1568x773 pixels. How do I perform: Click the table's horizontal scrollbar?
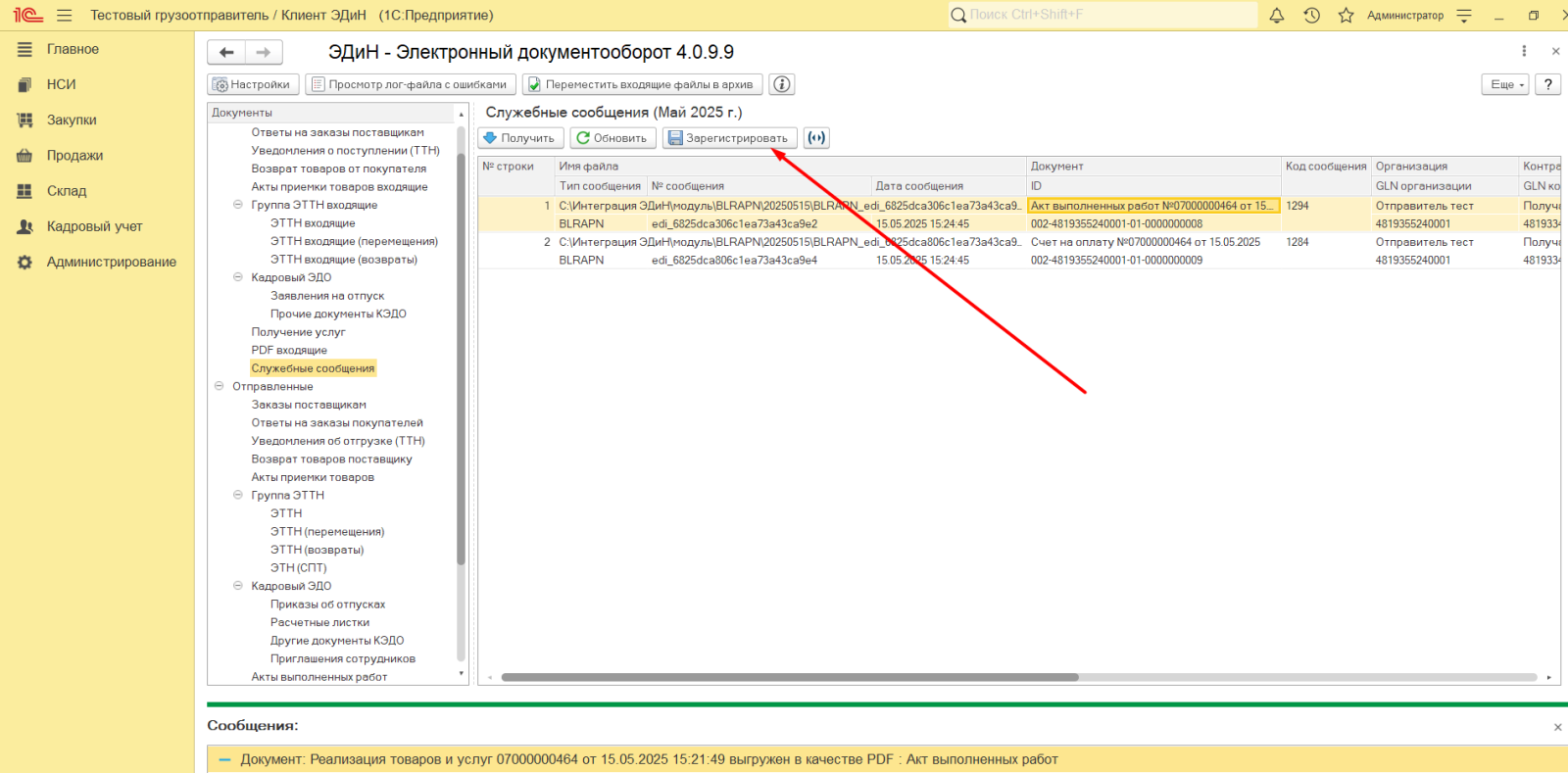pos(790,677)
